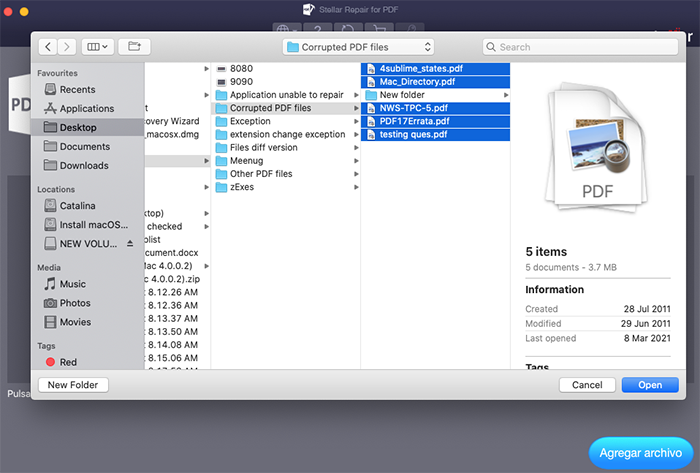The height and width of the screenshot is (473, 700).
Task: Select the Music media item
Action: coord(72,284)
